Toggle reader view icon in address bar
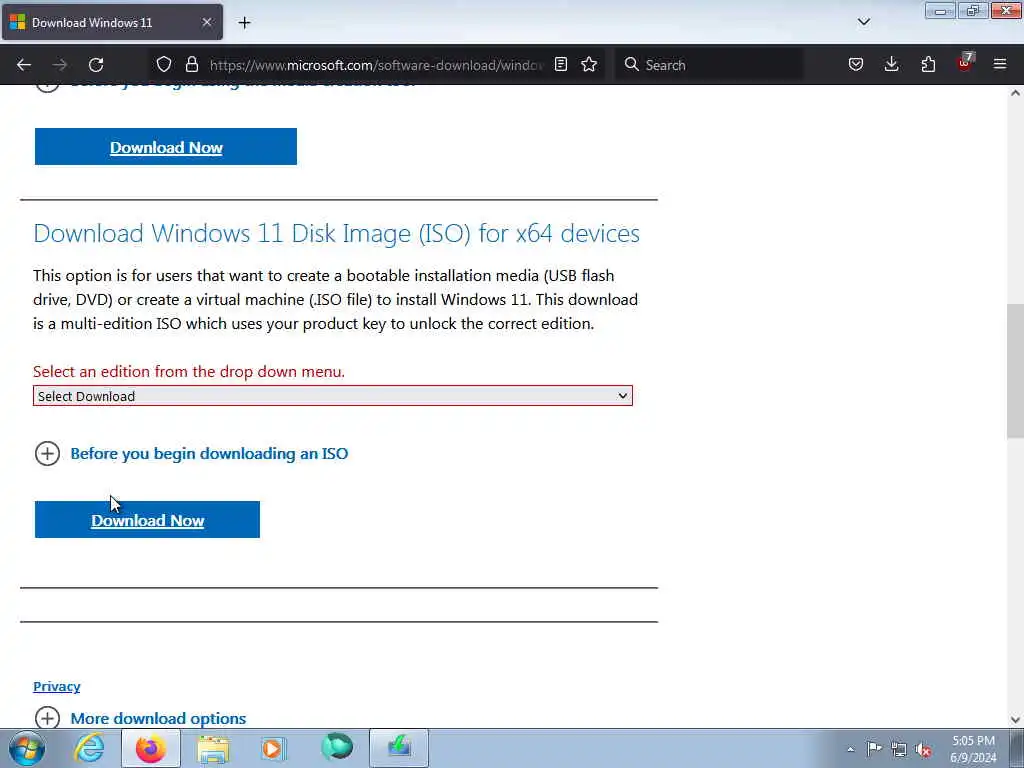 [560, 64]
